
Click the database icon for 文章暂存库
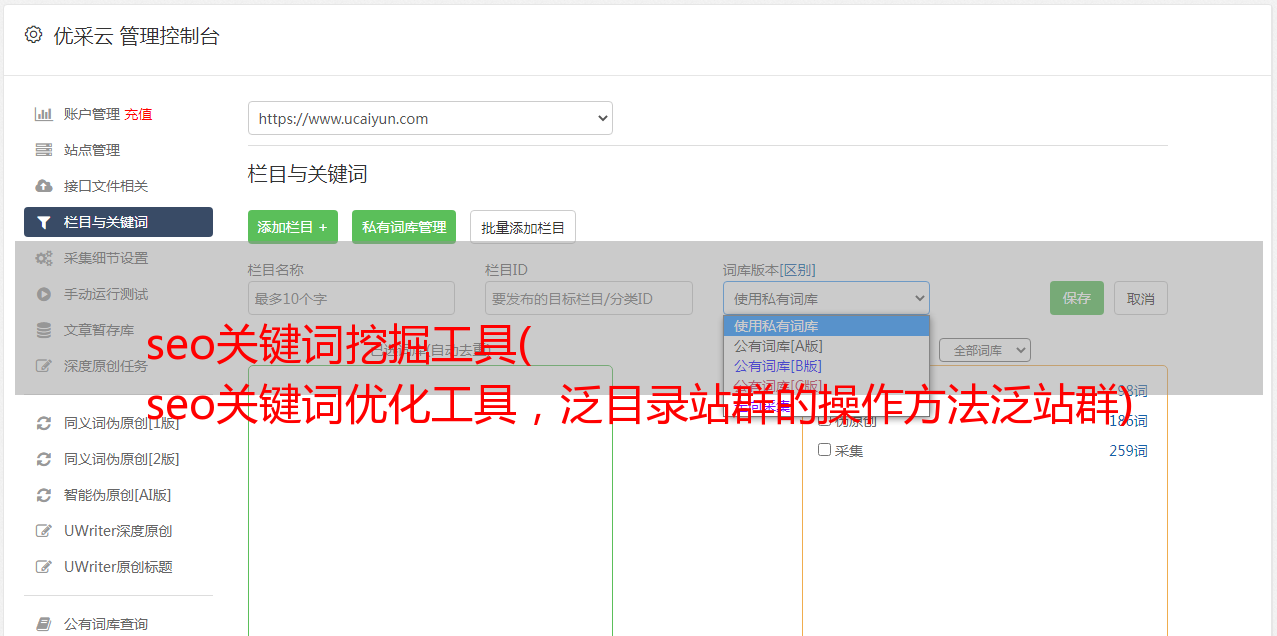tap(44, 330)
